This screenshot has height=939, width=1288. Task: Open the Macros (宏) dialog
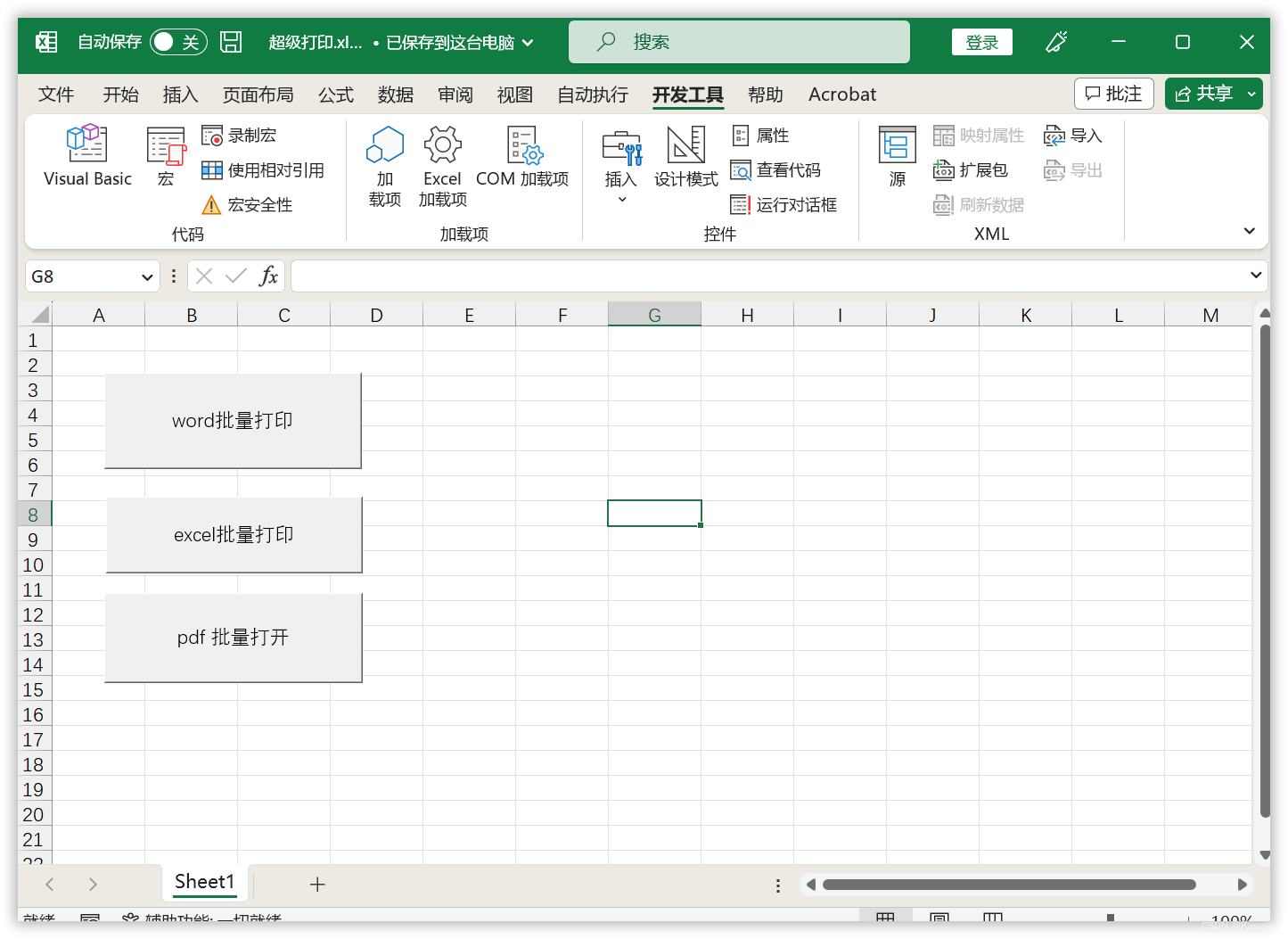pos(166,156)
